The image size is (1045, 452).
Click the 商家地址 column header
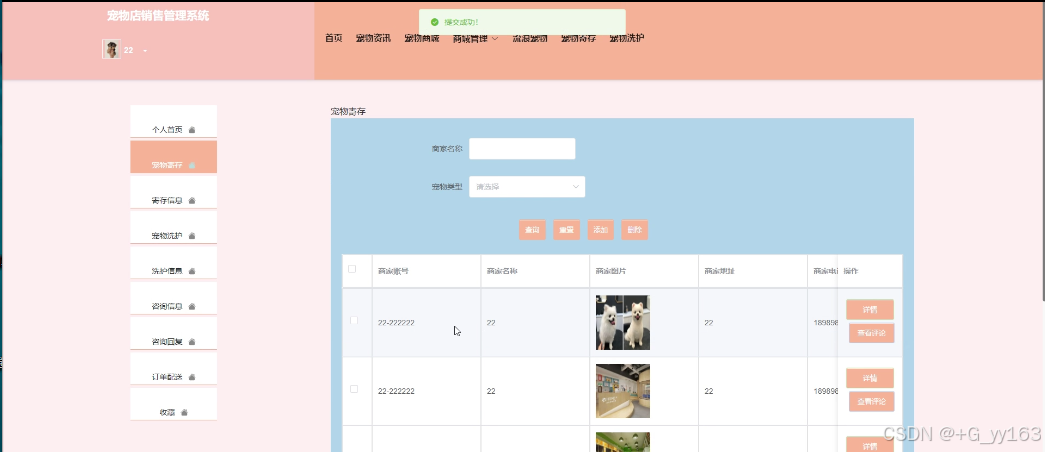[720, 271]
